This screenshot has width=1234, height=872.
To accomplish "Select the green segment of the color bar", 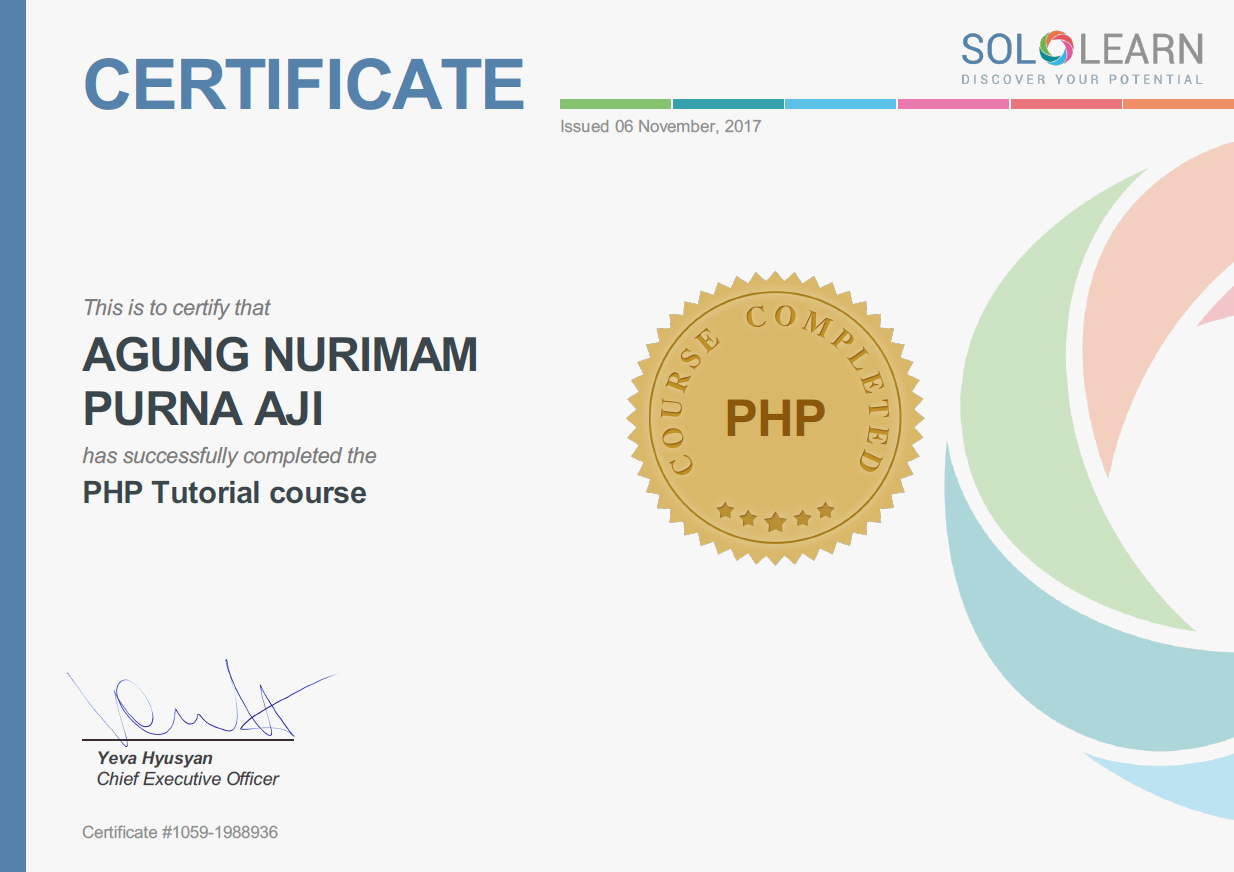I will [615, 104].
